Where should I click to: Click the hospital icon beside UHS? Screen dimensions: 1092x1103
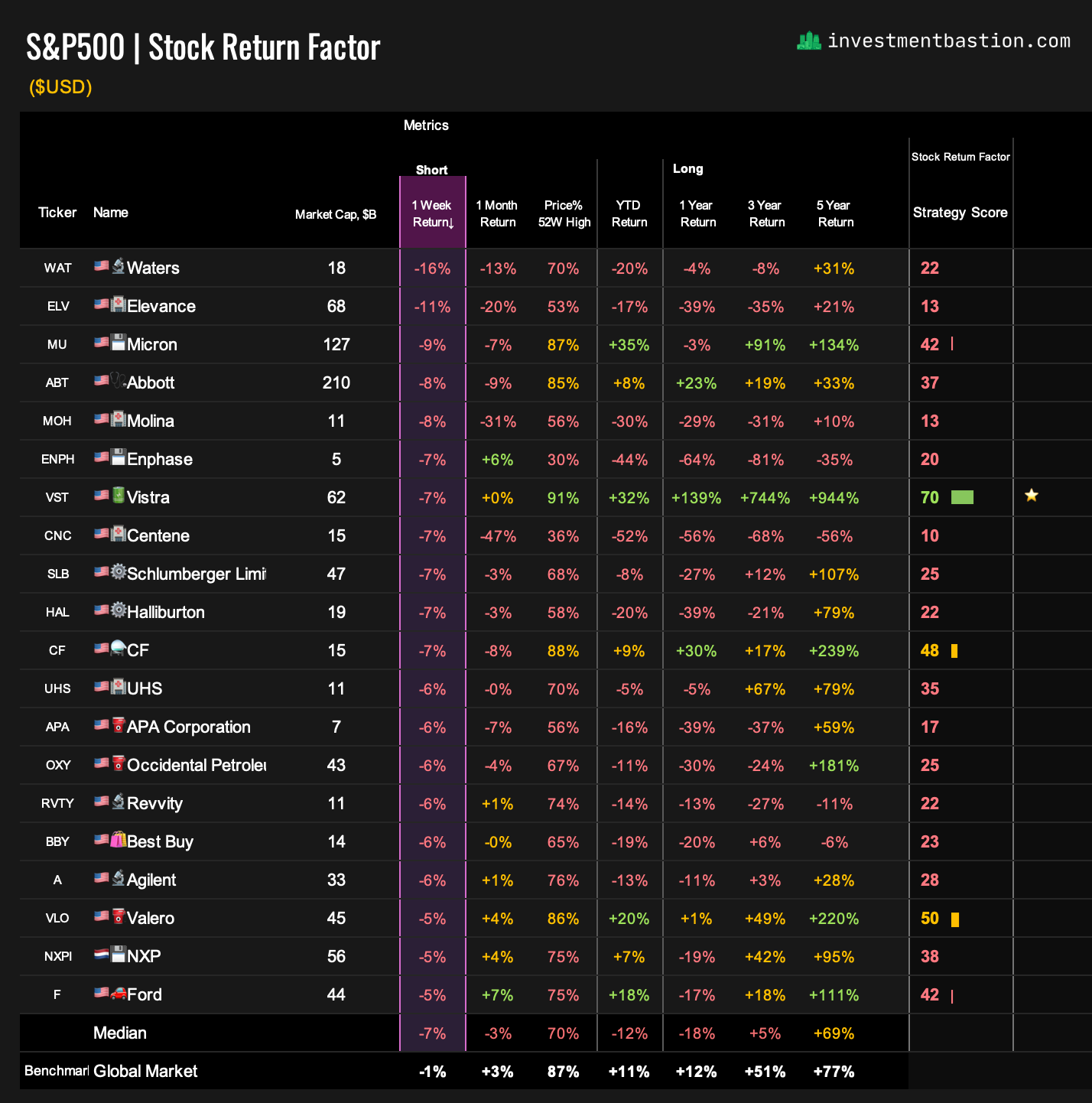[119, 687]
